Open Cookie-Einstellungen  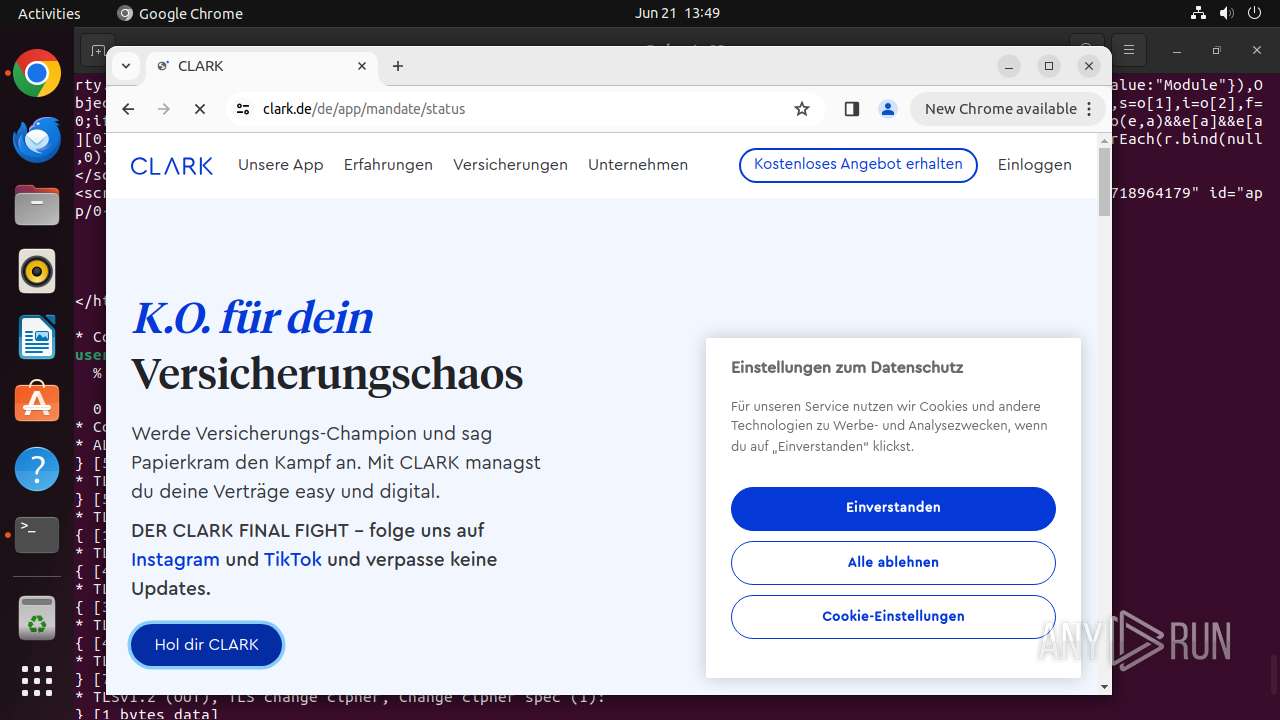pos(893,617)
